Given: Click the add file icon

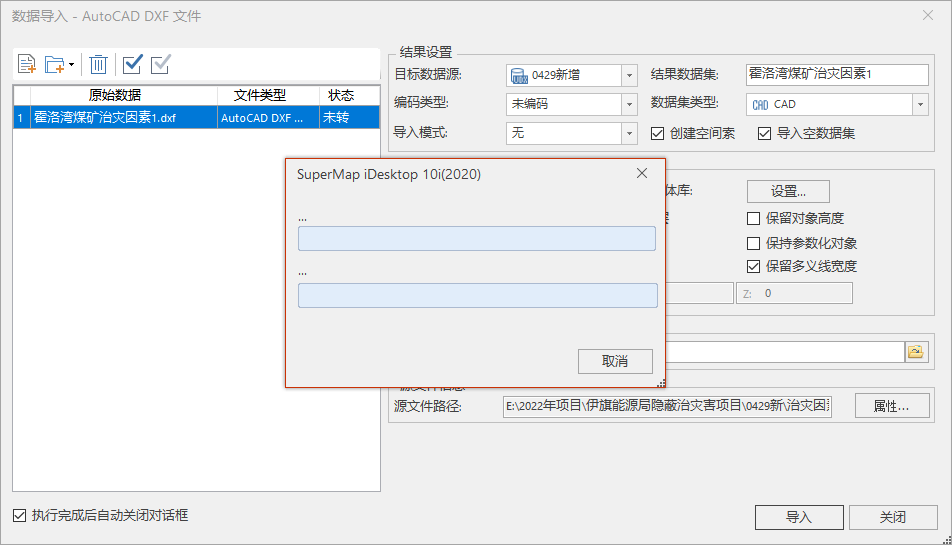Looking at the screenshot, I should coord(27,64).
